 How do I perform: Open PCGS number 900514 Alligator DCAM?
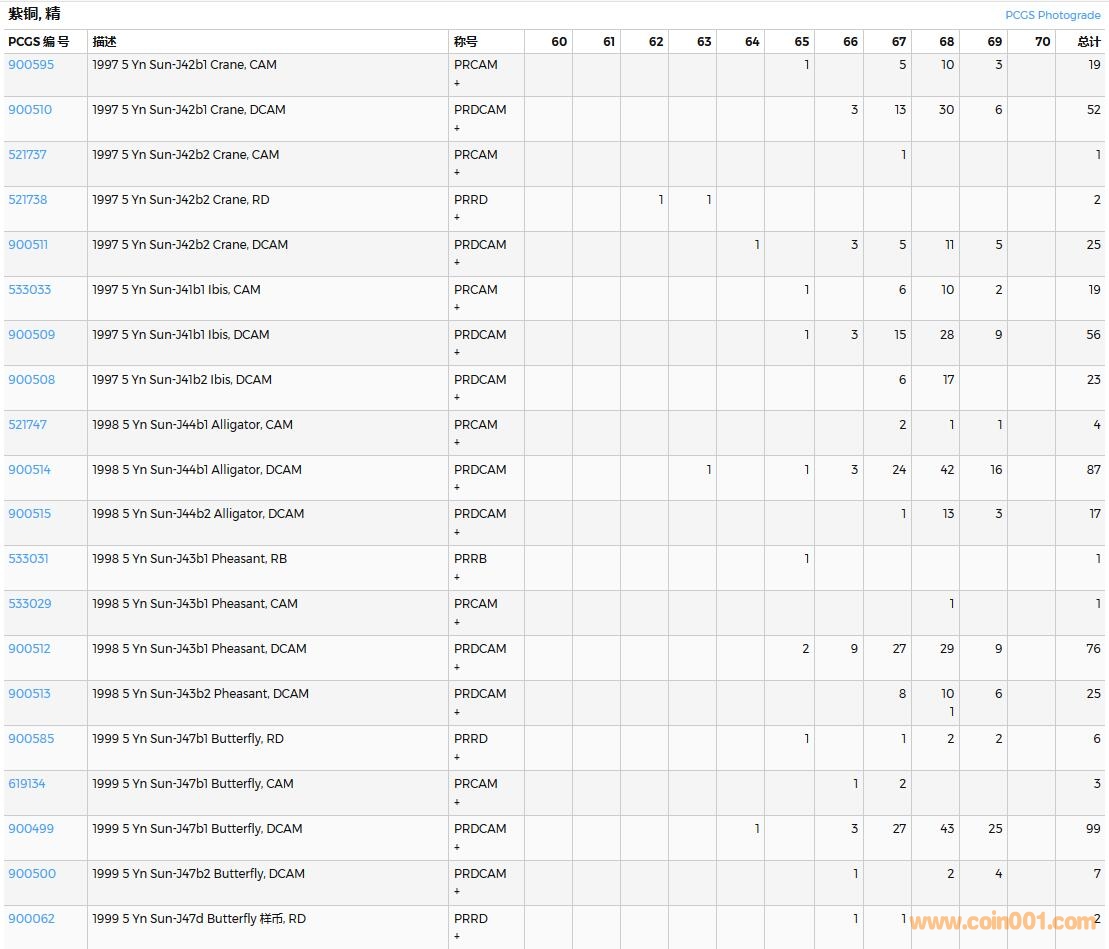click(30, 470)
